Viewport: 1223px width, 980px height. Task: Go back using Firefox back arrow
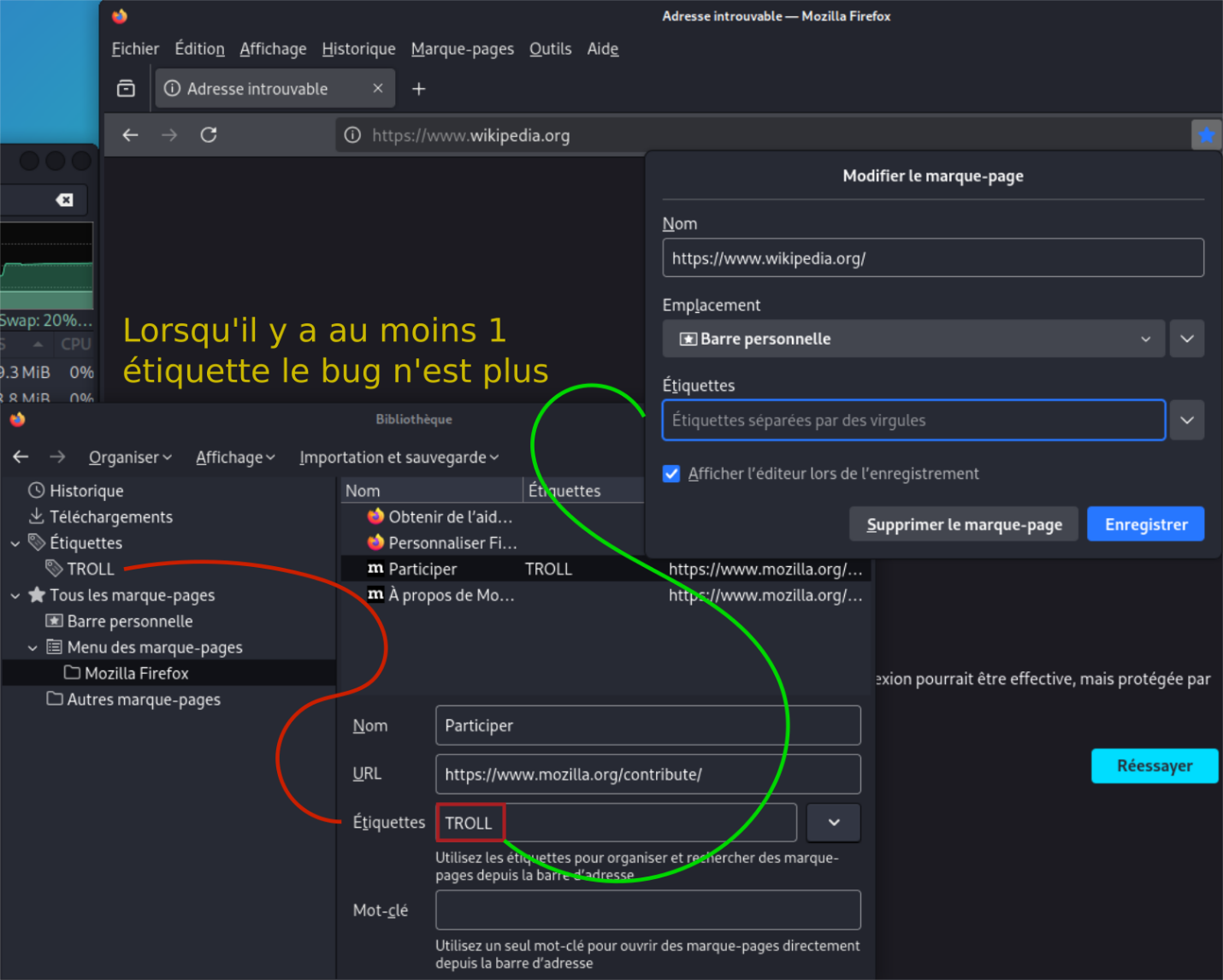tap(130, 135)
